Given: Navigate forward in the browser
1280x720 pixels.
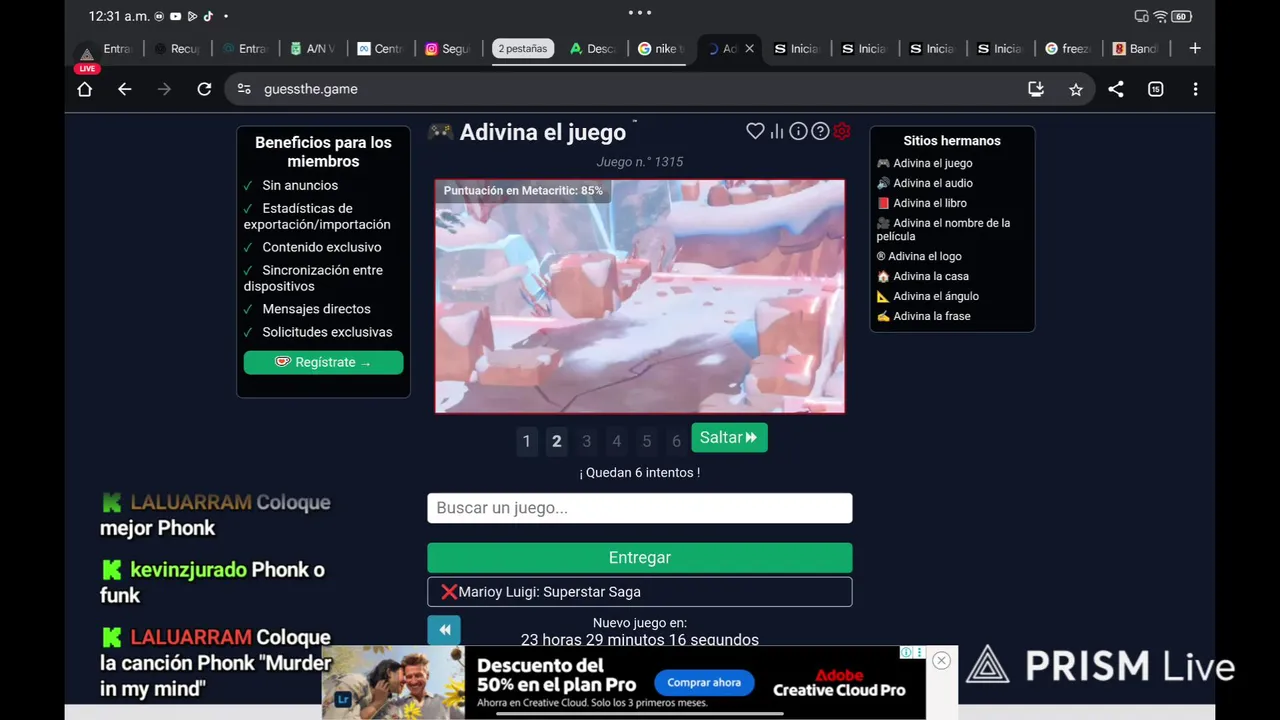Looking at the screenshot, I should 164,89.
